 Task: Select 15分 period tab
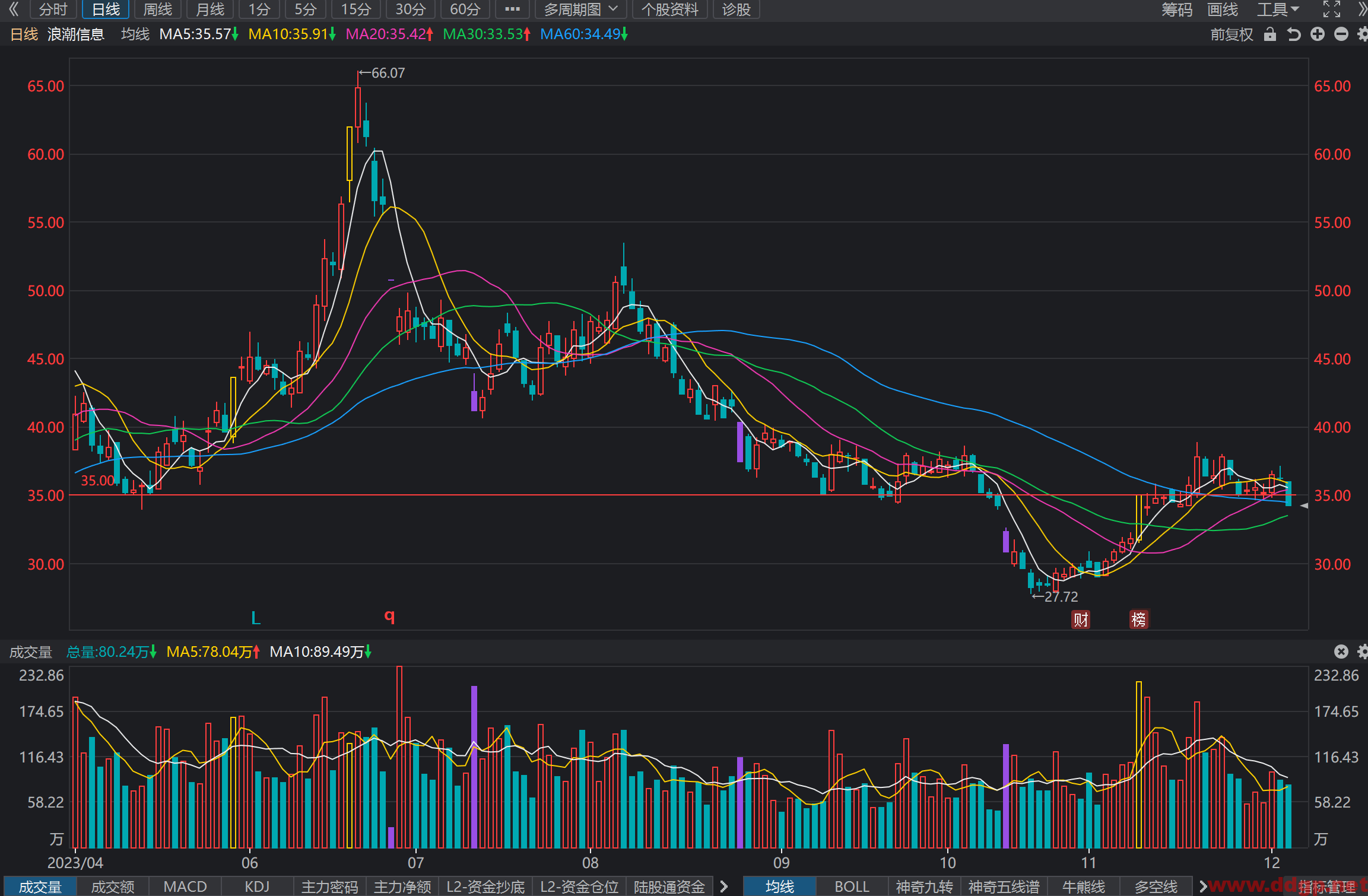[x=356, y=9]
